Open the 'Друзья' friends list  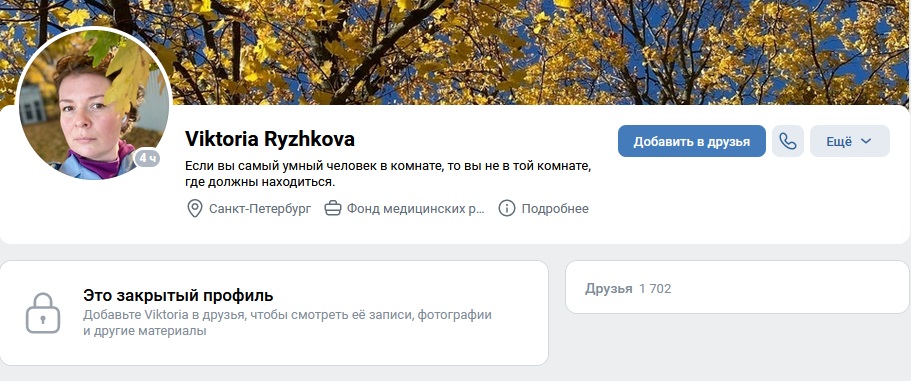[608, 289]
